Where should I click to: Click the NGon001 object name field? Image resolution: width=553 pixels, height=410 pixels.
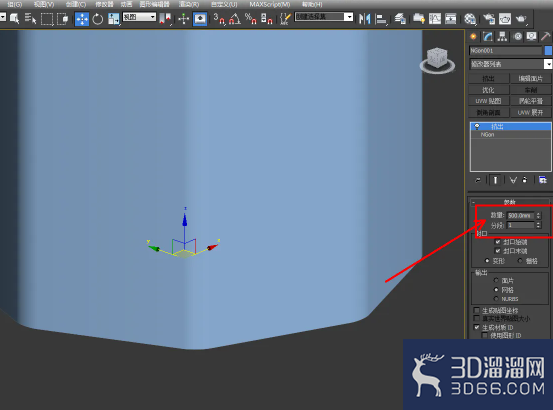pos(505,51)
